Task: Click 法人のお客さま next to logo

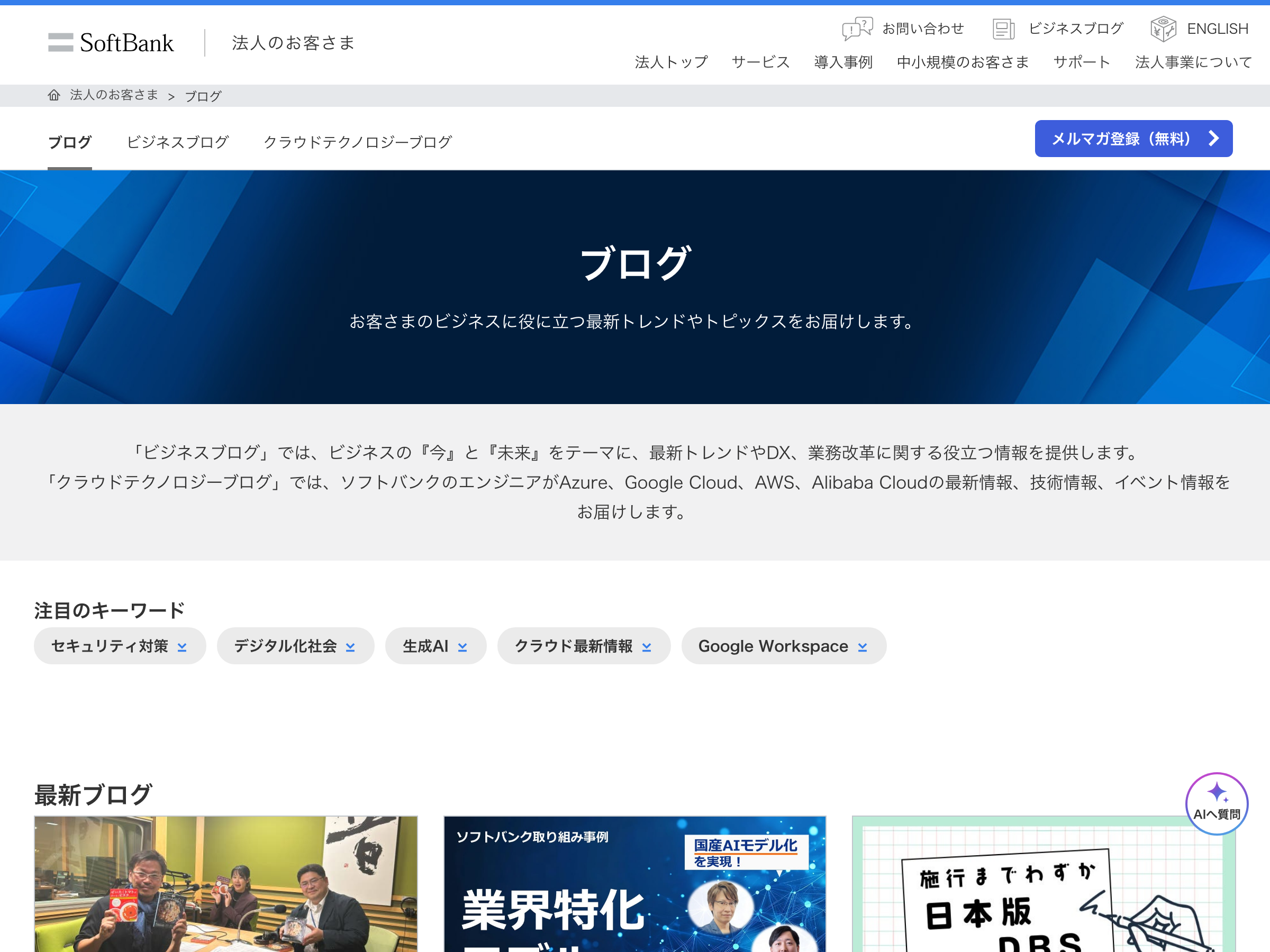Action: (x=293, y=42)
